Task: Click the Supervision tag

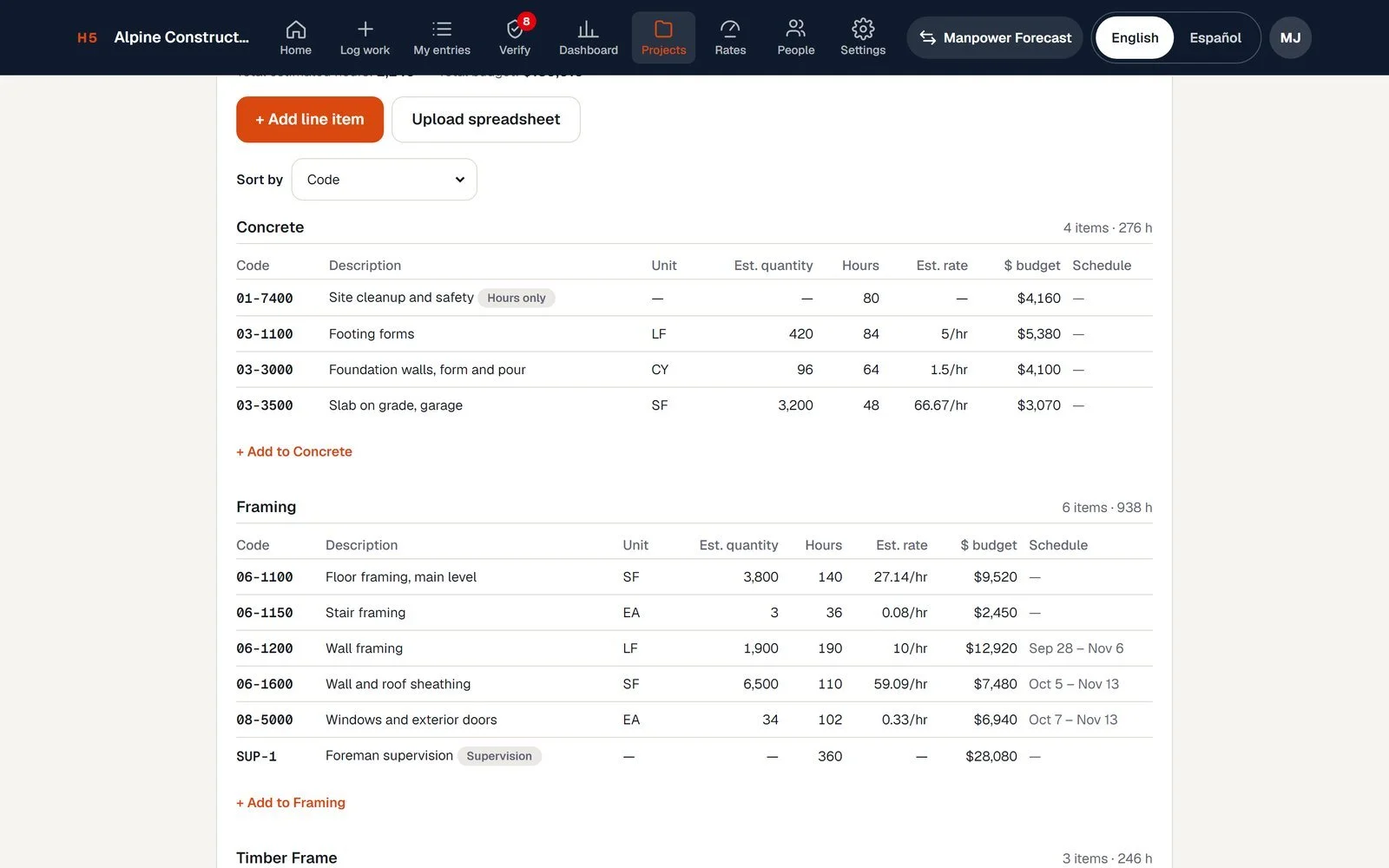Action: coord(499,756)
